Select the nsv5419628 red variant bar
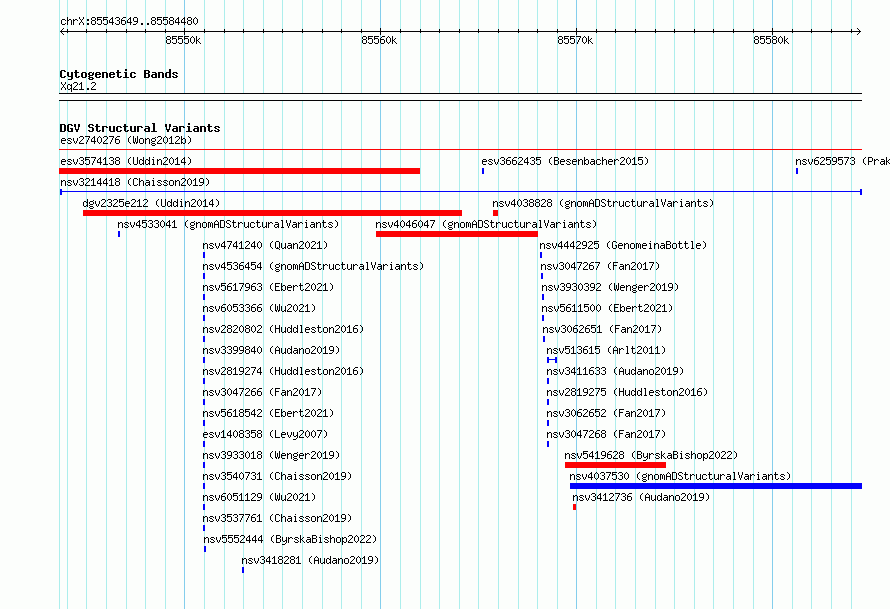890x609 pixels. click(x=615, y=465)
